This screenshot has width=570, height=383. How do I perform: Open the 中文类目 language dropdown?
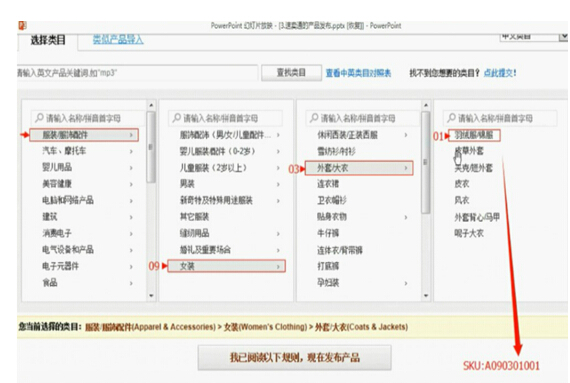tap(534, 36)
